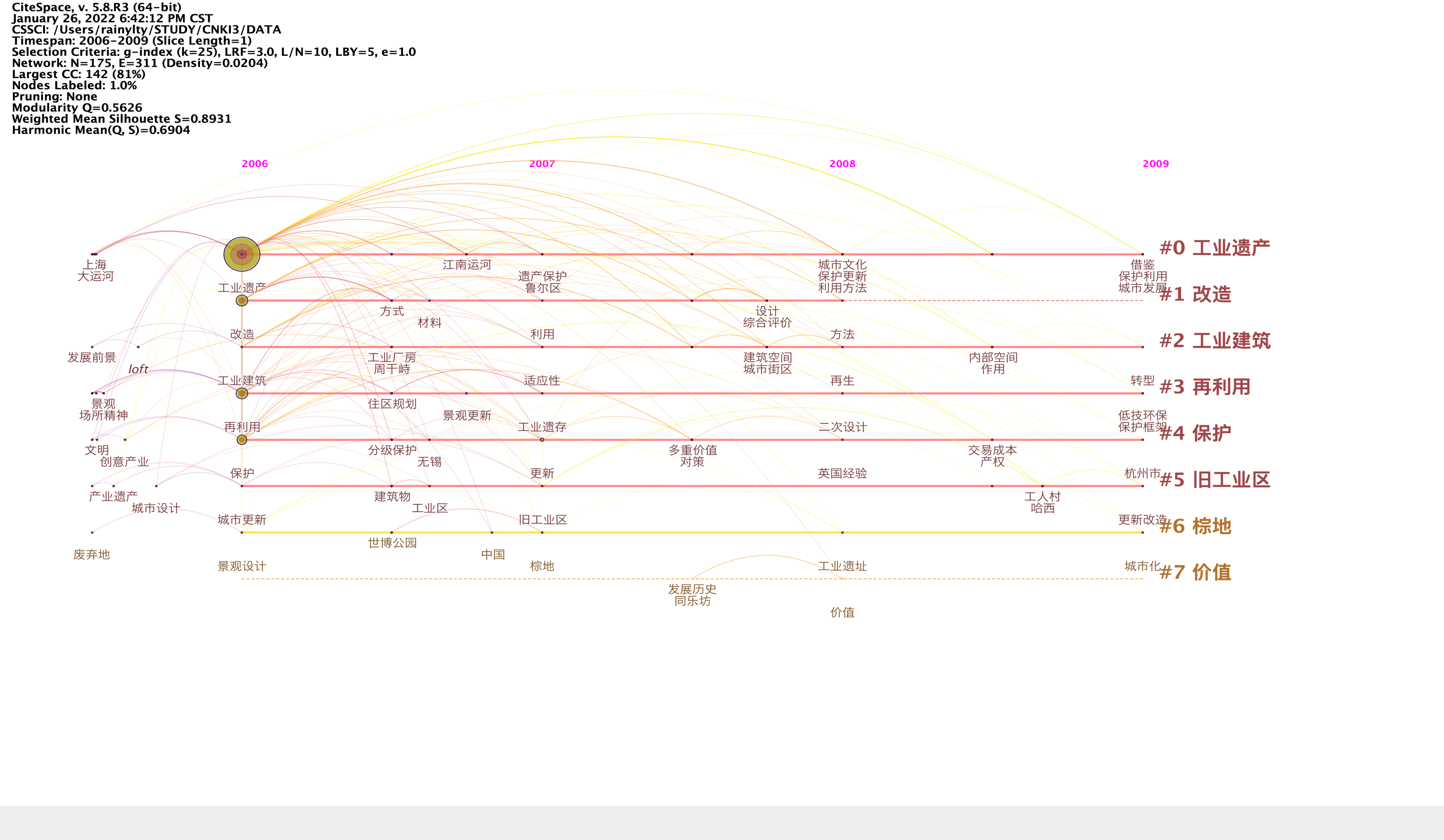Click the 城市化 keyword label

tap(1142, 566)
